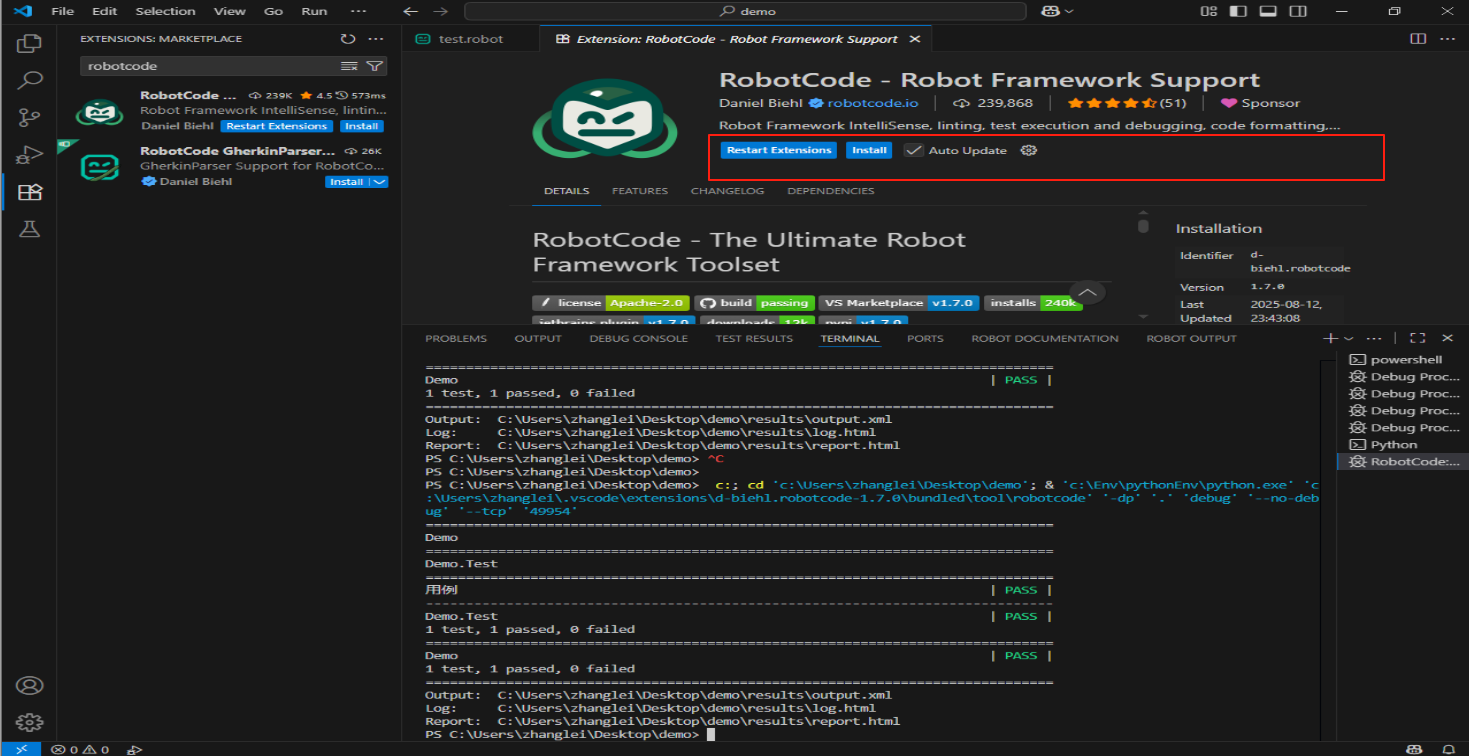Image resolution: width=1469 pixels, height=756 pixels.
Task: Open the Edit menu
Action: click(104, 11)
